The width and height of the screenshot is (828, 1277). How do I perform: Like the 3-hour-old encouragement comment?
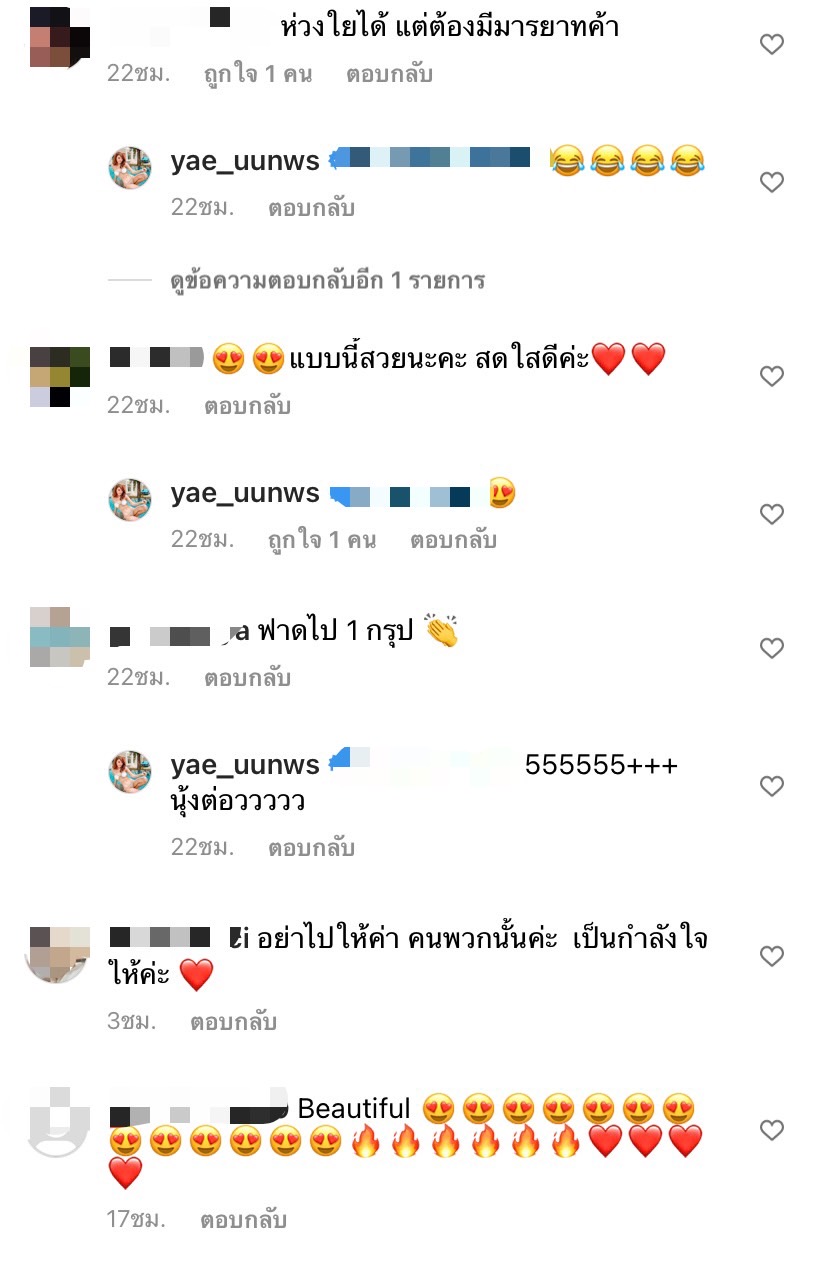(x=772, y=956)
